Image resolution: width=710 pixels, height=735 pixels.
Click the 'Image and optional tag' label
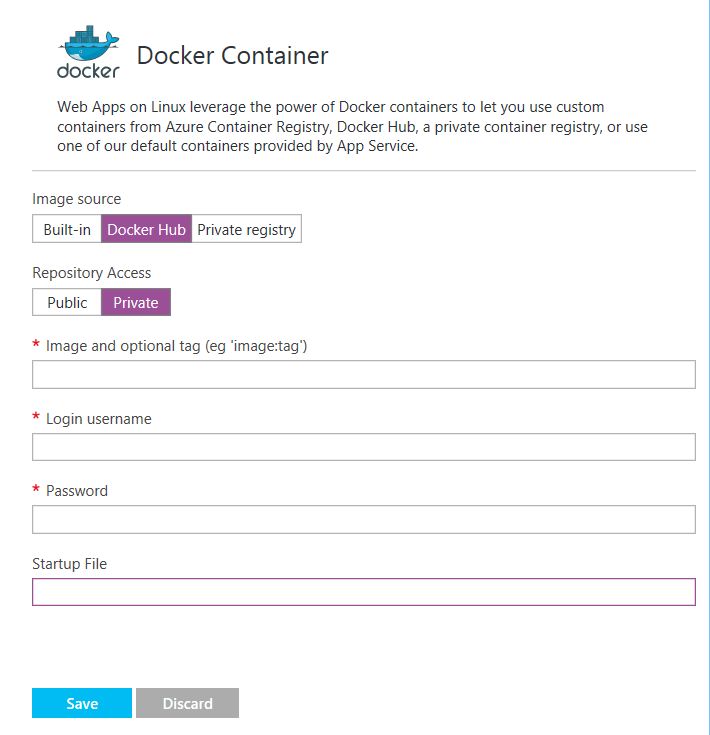(x=176, y=346)
